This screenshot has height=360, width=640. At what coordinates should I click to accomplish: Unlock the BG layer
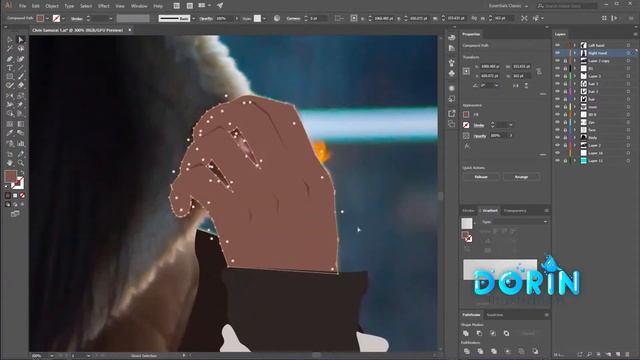click(x=565, y=69)
